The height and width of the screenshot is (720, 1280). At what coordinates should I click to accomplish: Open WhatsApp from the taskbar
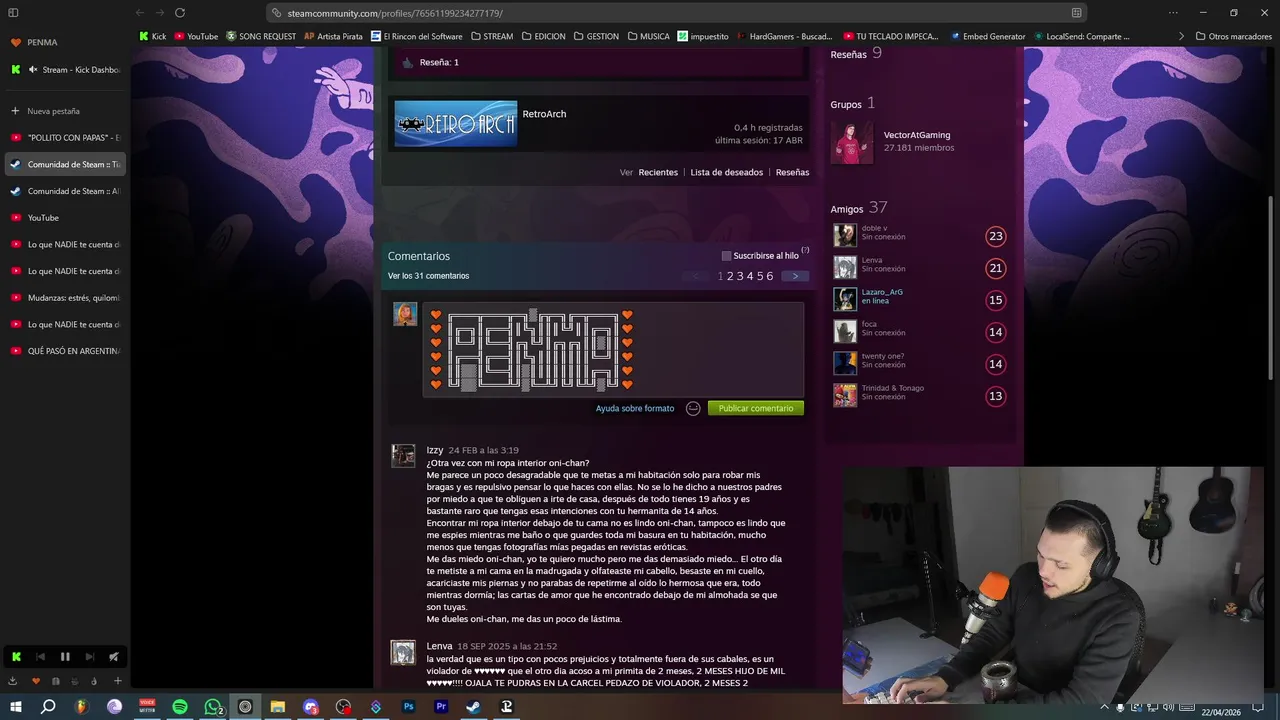pyautogui.click(x=212, y=707)
